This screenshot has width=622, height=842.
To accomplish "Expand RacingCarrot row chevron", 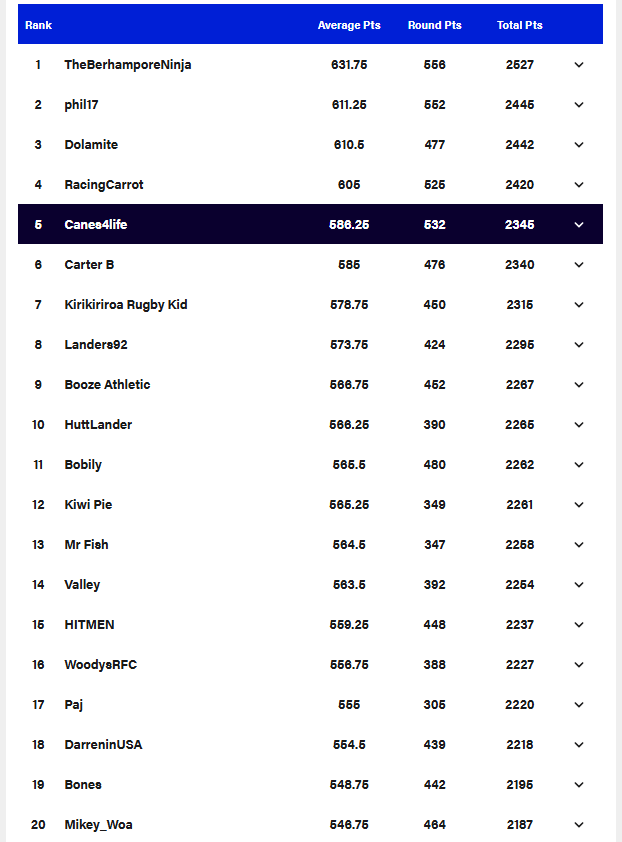I will pos(579,185).
